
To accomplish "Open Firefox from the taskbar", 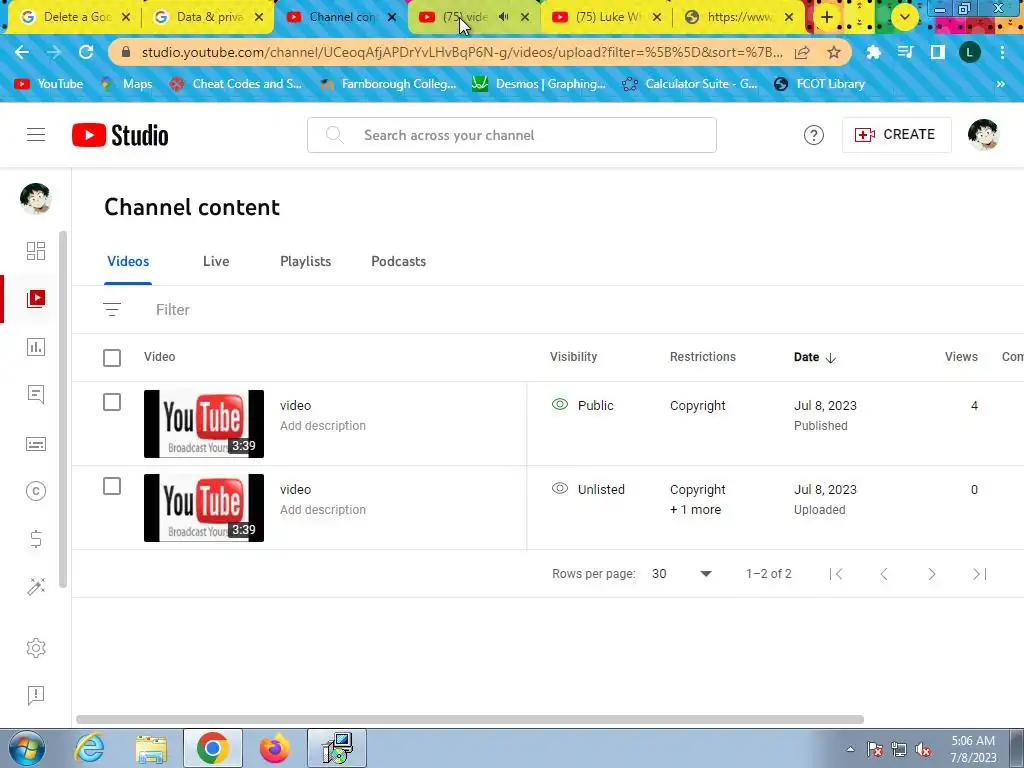I will coord(274,748).
